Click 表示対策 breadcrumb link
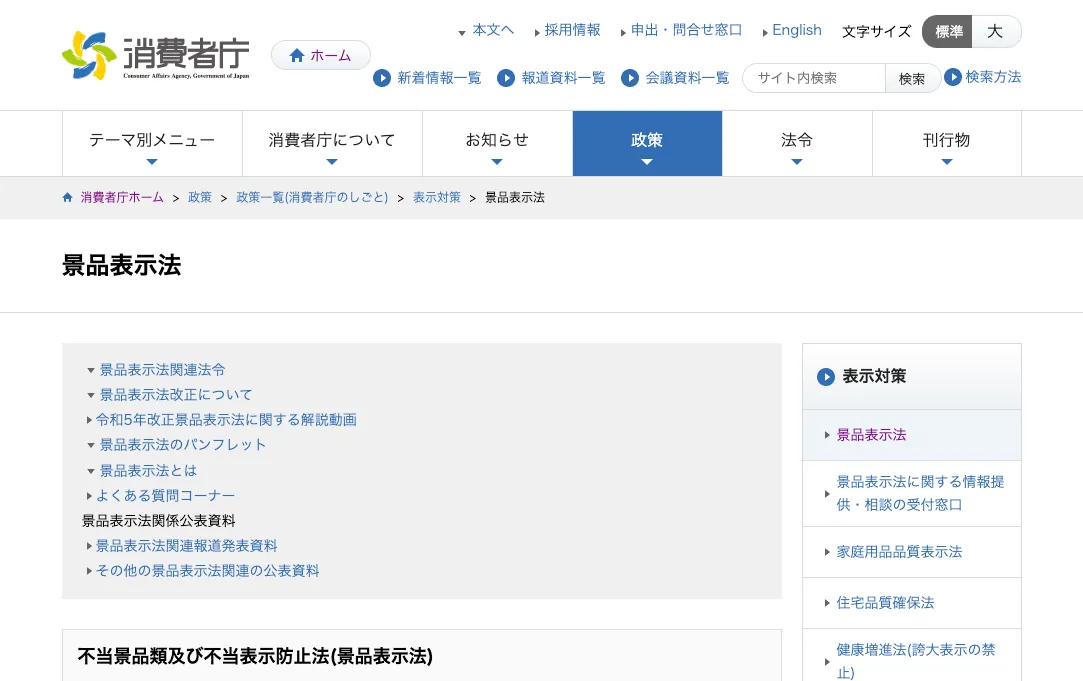 pos(437,198)
